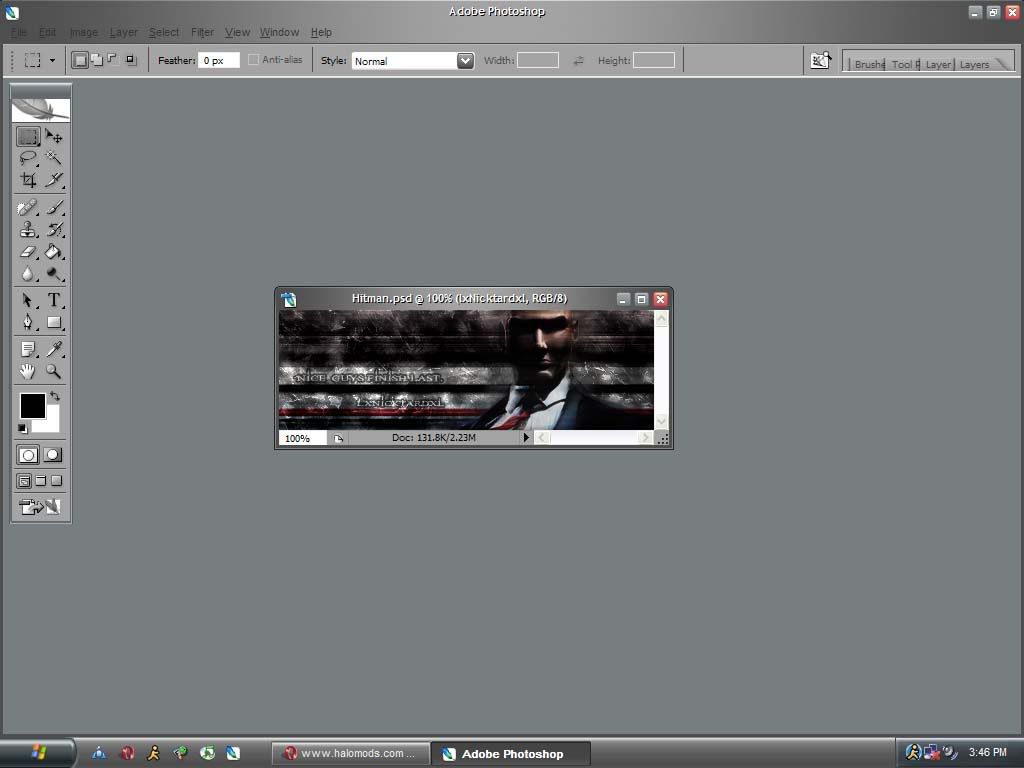Click the Adobe feather logo in toolbox

(40, 110)
